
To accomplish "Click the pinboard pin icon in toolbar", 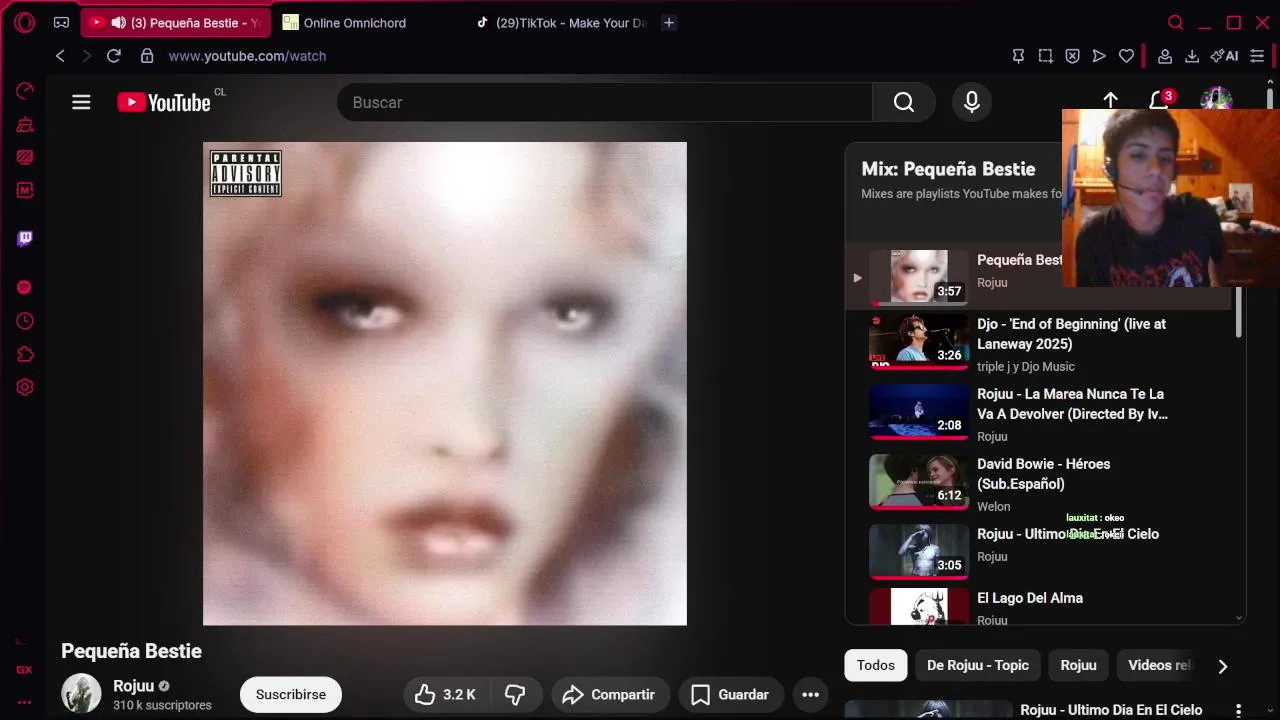I will pos(1018,56).
